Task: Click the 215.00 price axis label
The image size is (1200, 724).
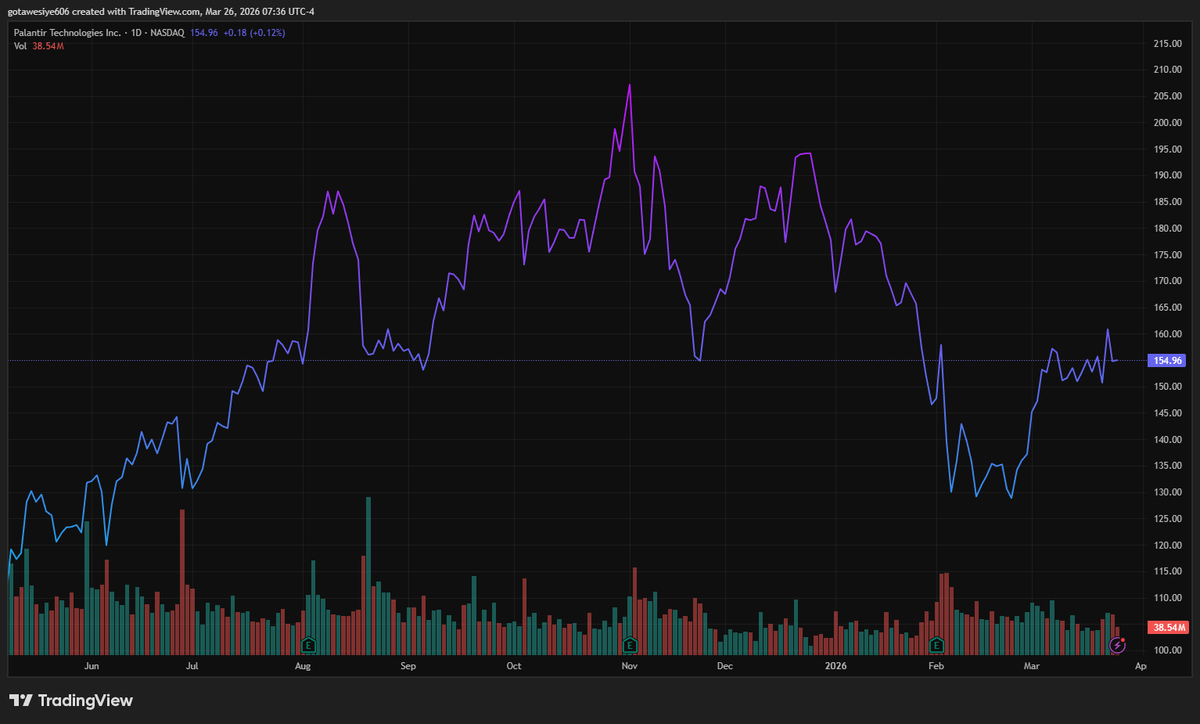Action: pyautogui.click(x=1168, y=44)
